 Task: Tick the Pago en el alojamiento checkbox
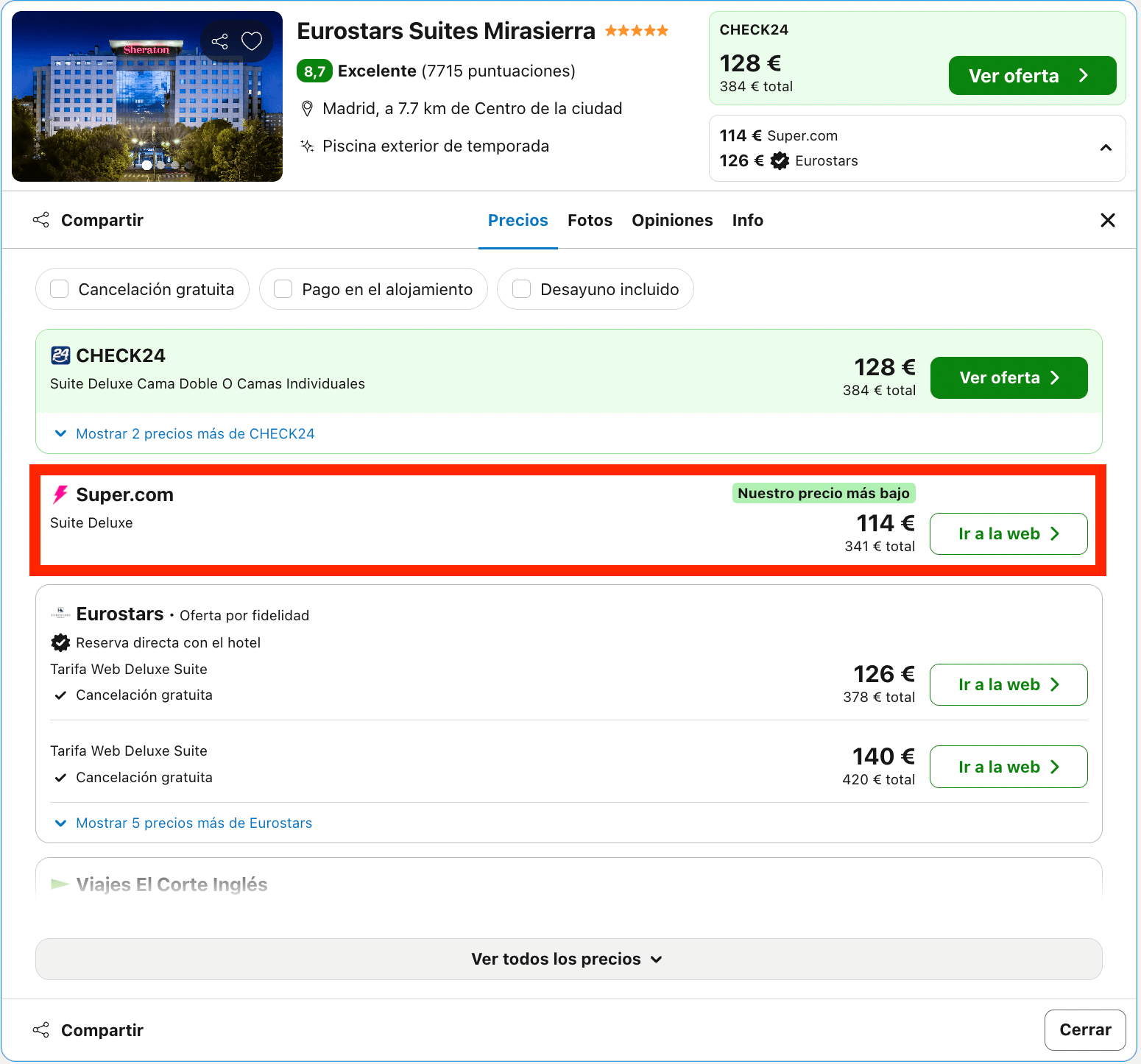283,289
